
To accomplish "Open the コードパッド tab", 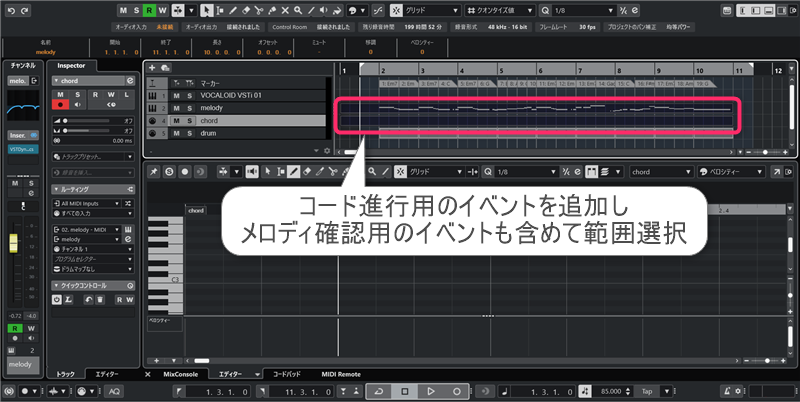I will coord(287,374).
